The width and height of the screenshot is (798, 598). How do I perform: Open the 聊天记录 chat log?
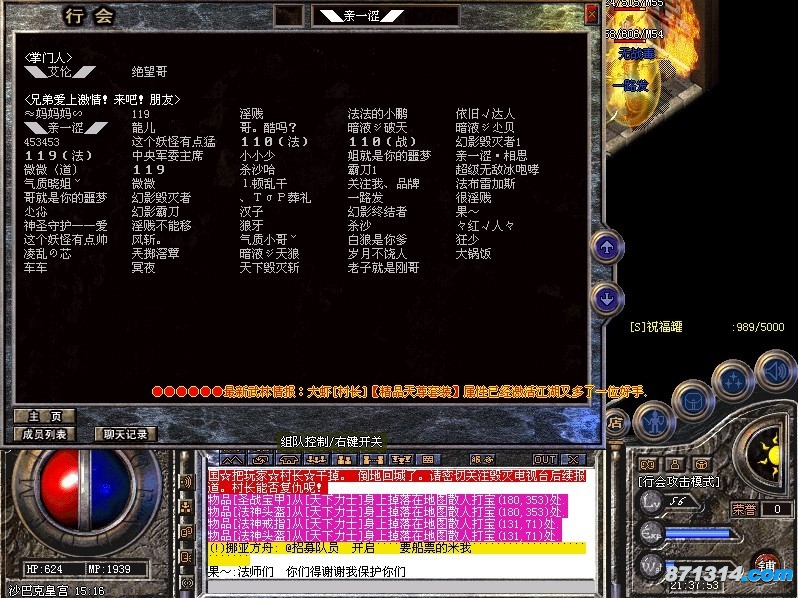(x=126, y=433)
